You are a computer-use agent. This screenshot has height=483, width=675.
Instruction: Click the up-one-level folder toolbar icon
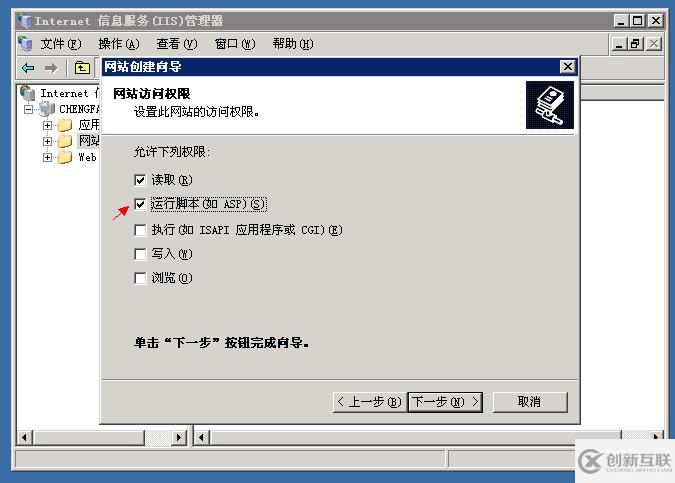click(82, 68)
